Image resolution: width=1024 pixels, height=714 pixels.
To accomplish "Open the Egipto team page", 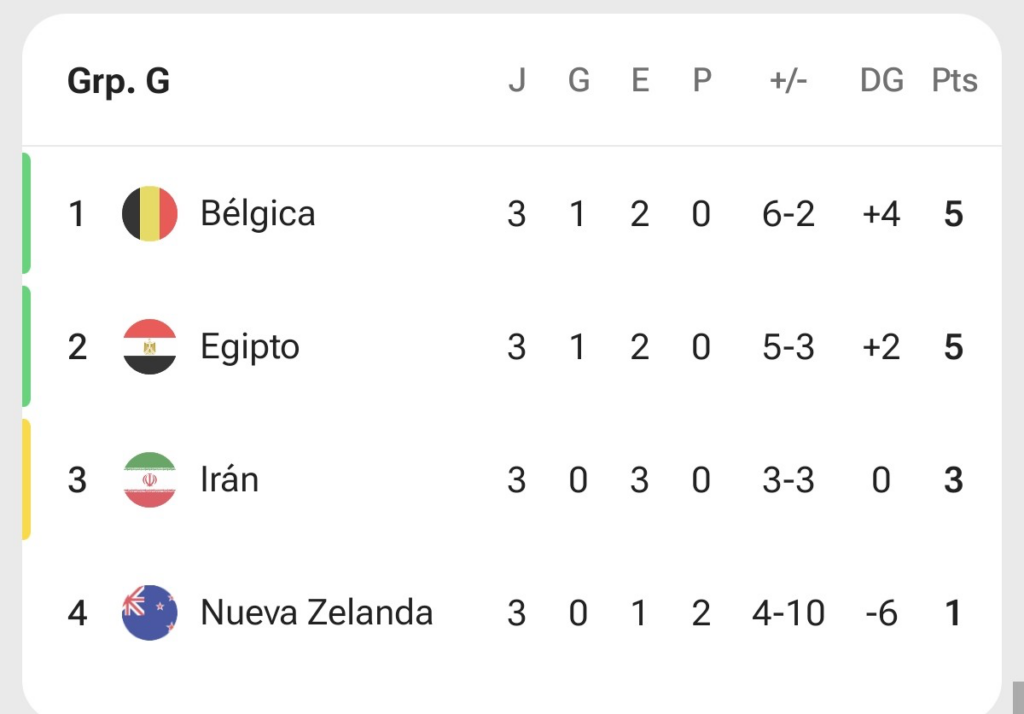I will [x=249, y=348].
